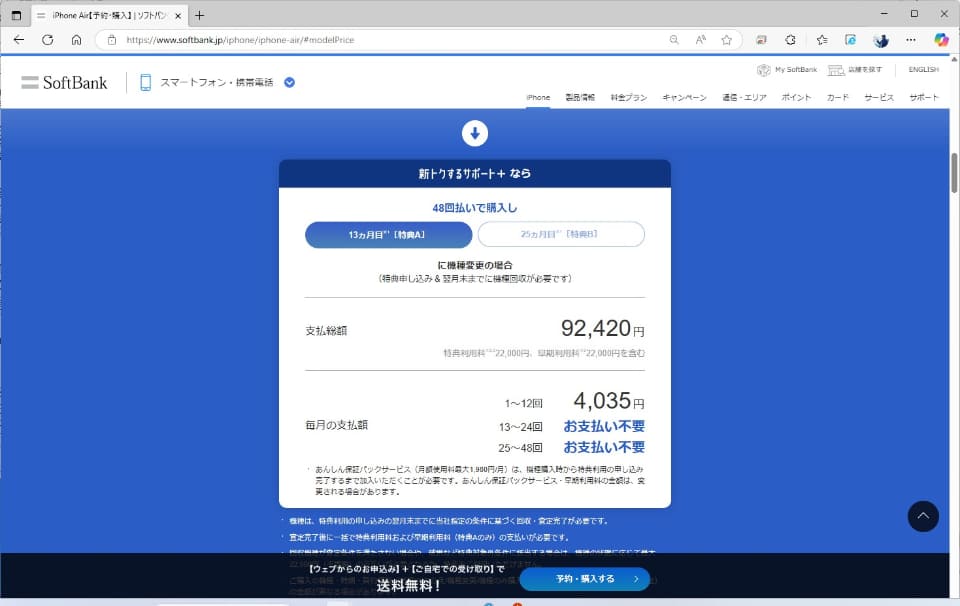This screenshot has width=960, height=606.
Task: Open the store finder link
Action: [855, 70]
